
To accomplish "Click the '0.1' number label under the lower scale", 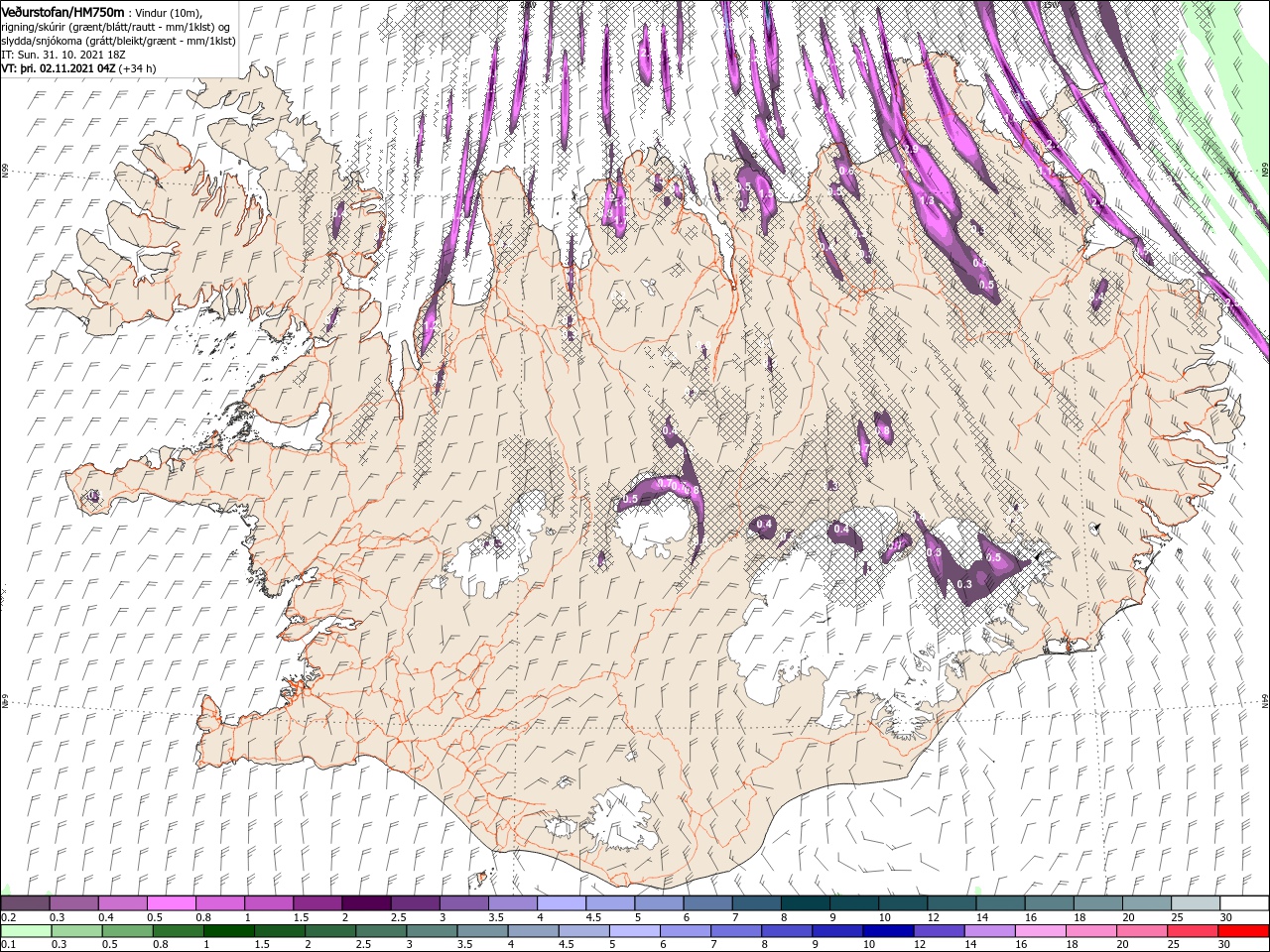I will coord(8,944).
